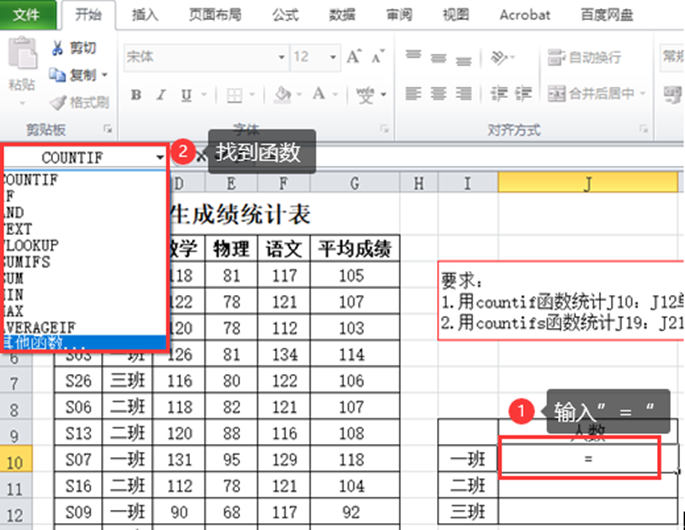This screenshot has width=685, height=530.
Task: Increase font size with larger A
Action: pos(354,56)
